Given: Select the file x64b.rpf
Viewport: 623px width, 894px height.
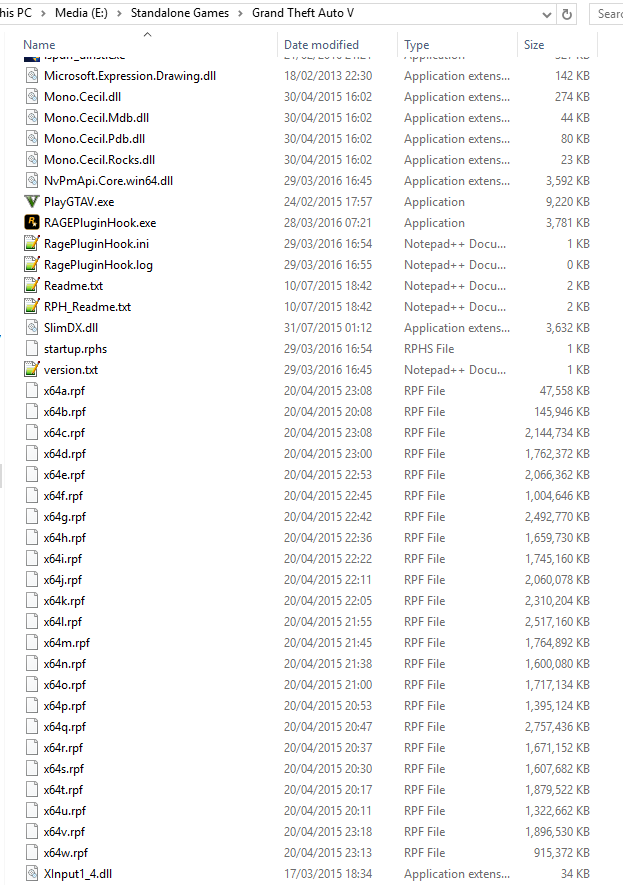Looking at the screenshot, I should point(64,412).
